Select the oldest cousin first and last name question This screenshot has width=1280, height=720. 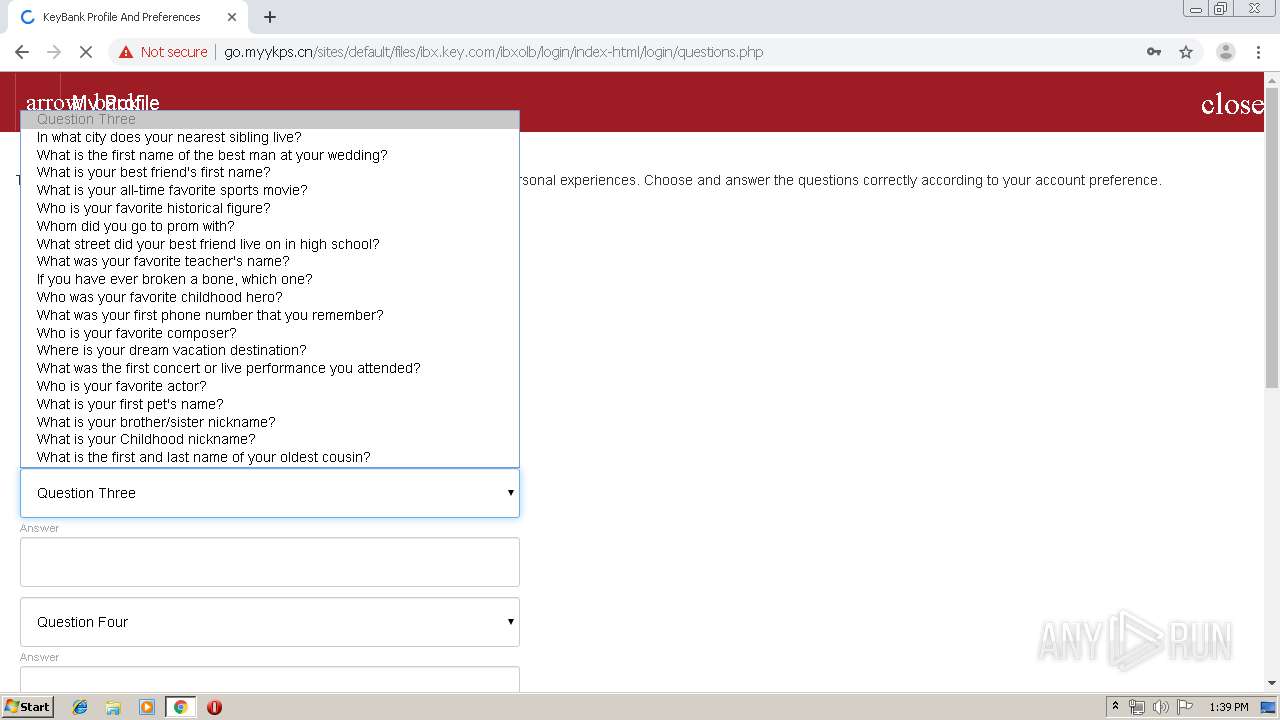[x=270, y=457]
